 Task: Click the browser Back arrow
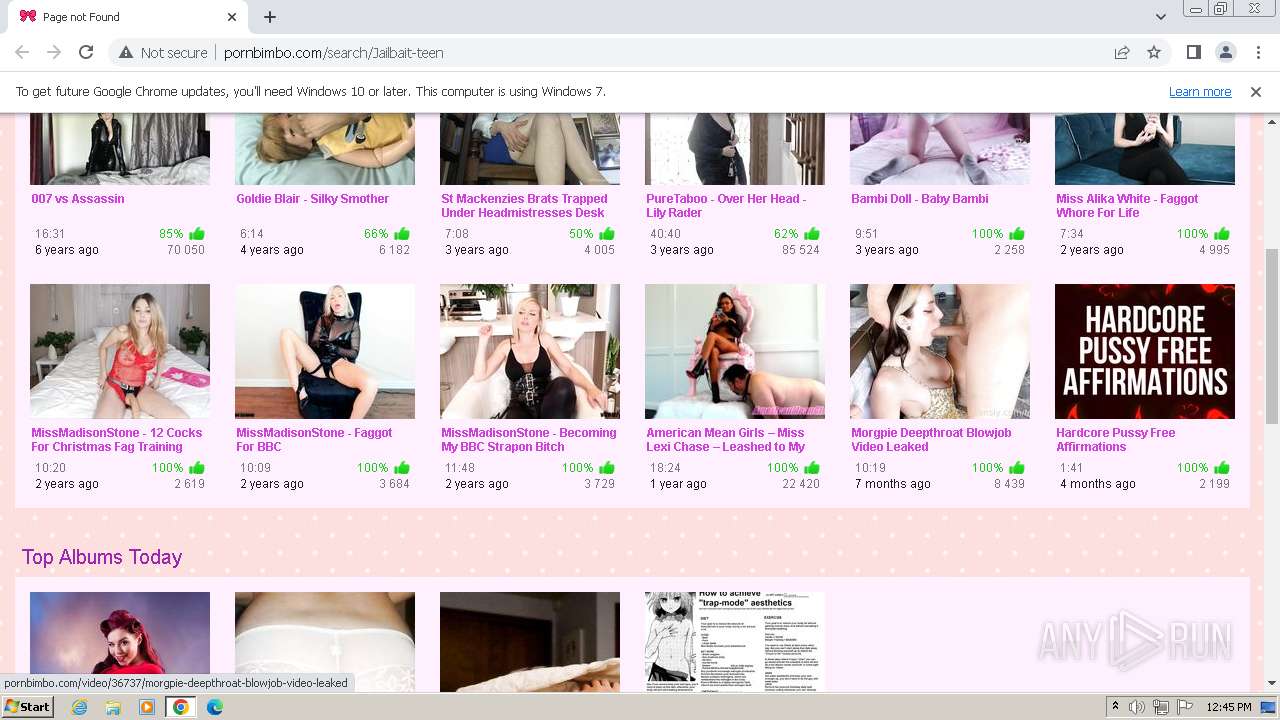(x=22, y=52)
